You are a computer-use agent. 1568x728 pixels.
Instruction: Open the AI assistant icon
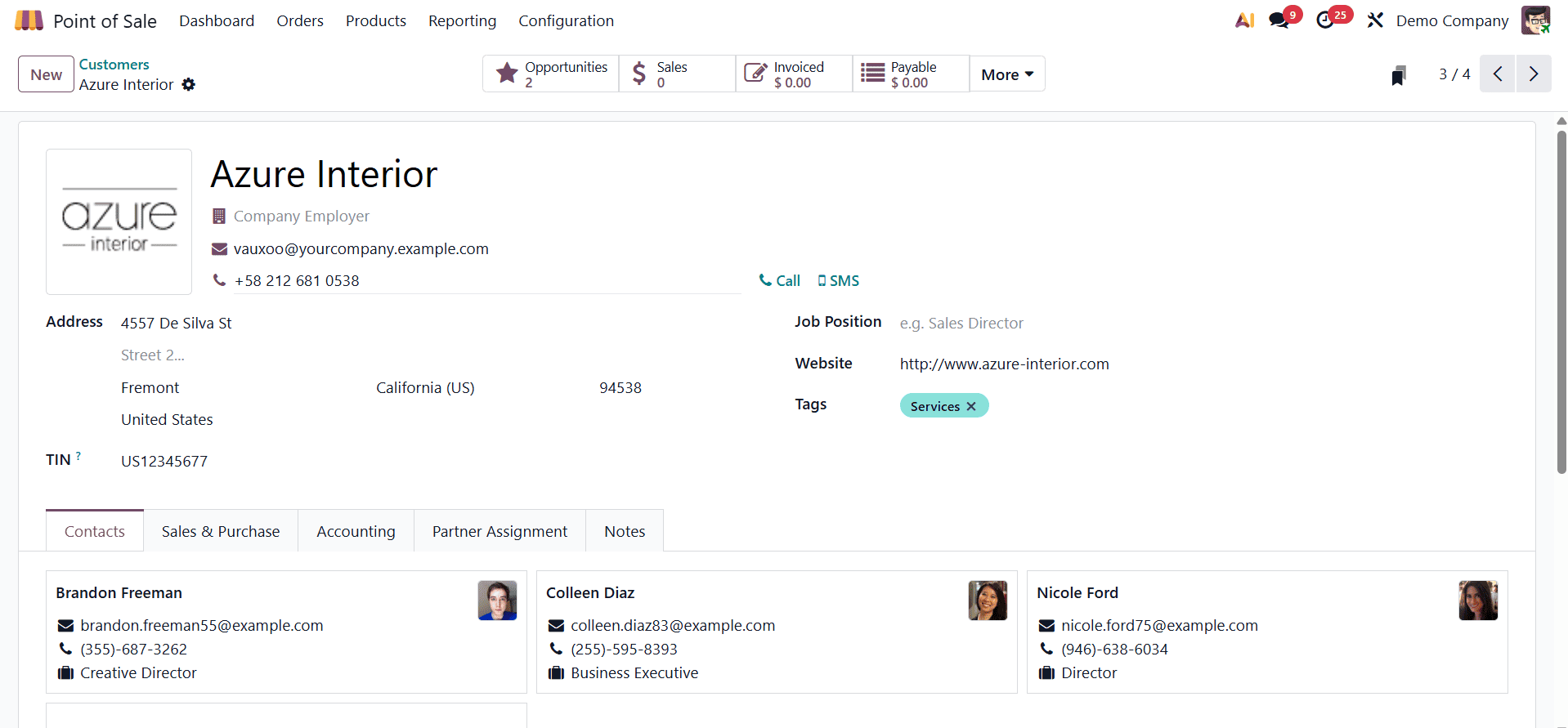click(1244, 20)
